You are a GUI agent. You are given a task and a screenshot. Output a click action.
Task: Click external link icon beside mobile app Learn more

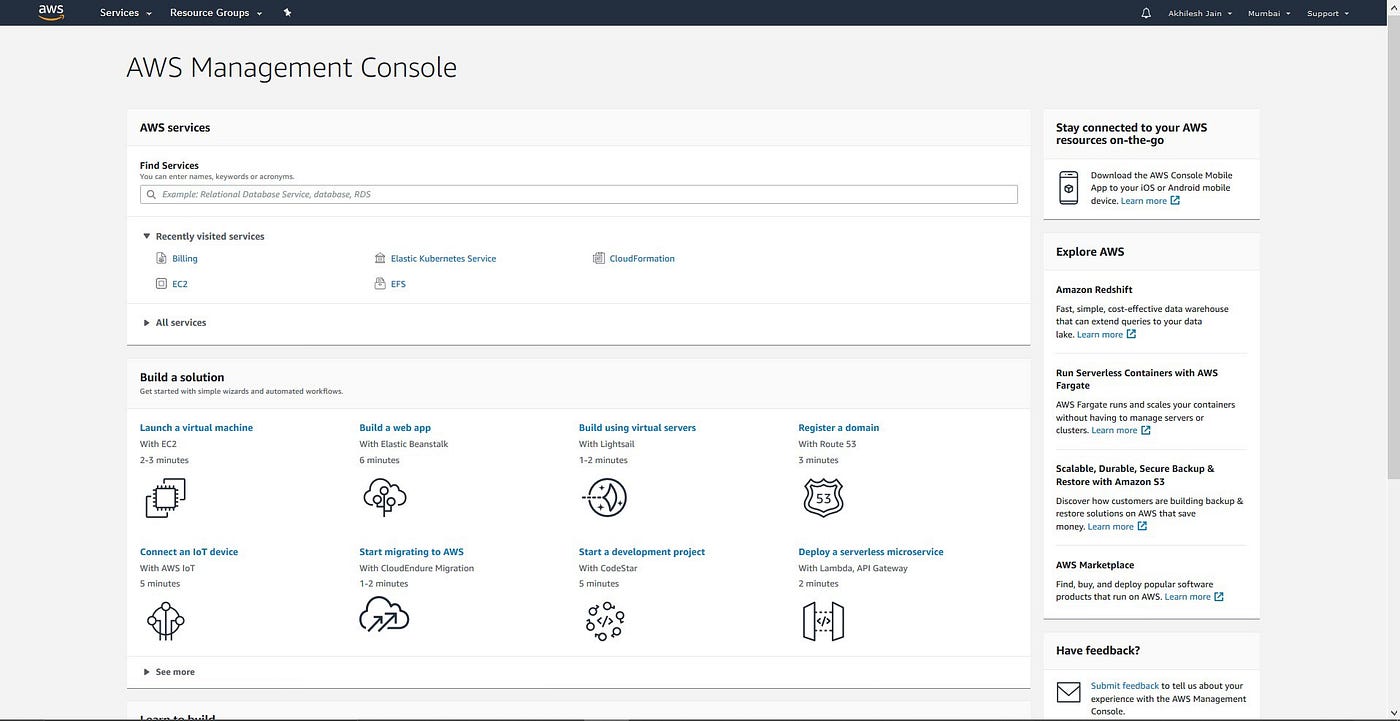tap(1175, 200)
